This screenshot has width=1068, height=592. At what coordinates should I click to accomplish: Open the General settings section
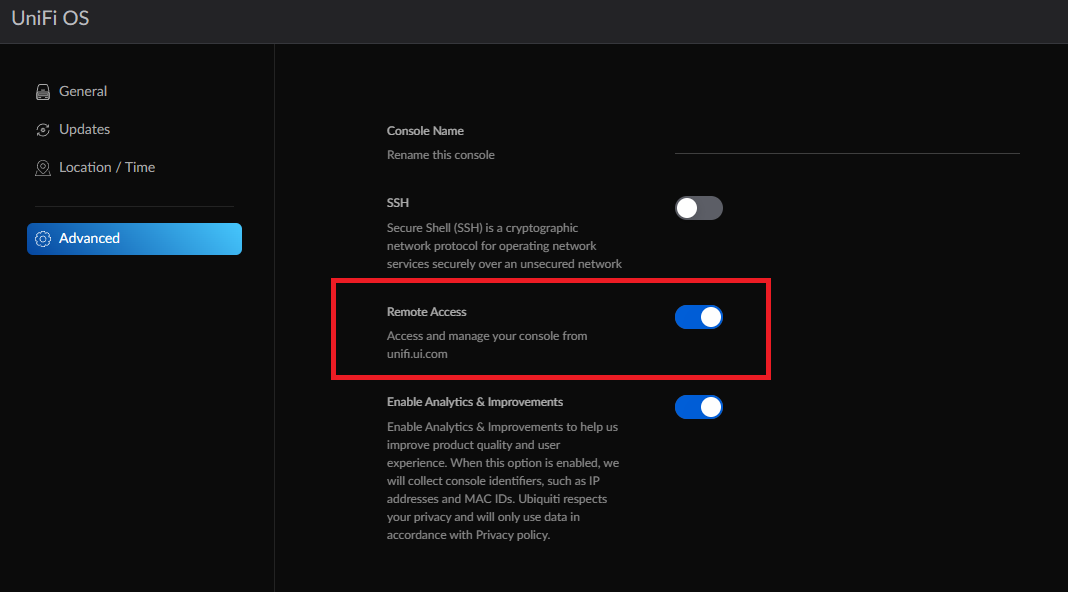click(x=83, y=91)
